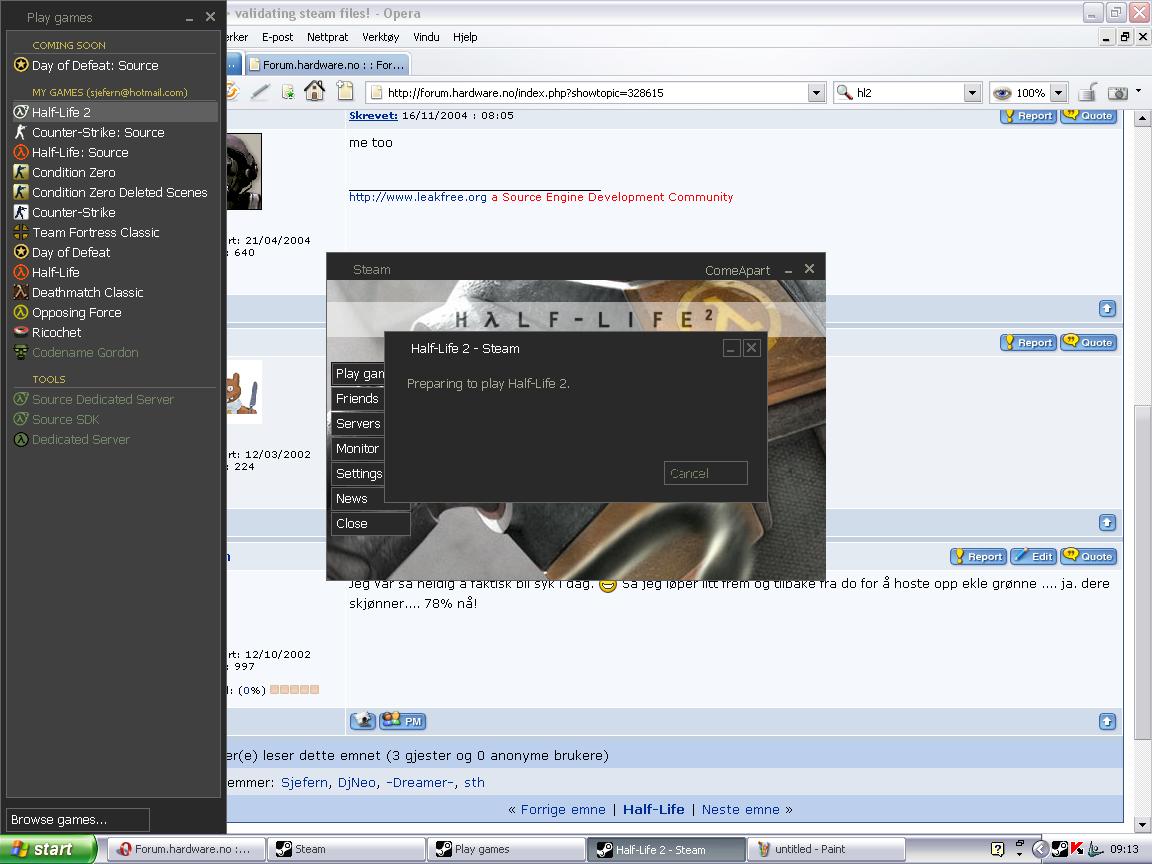Click the search magnifier icon in Opera
The width and height of the screenshot is (1152, 864).
[x=844, y=93]
